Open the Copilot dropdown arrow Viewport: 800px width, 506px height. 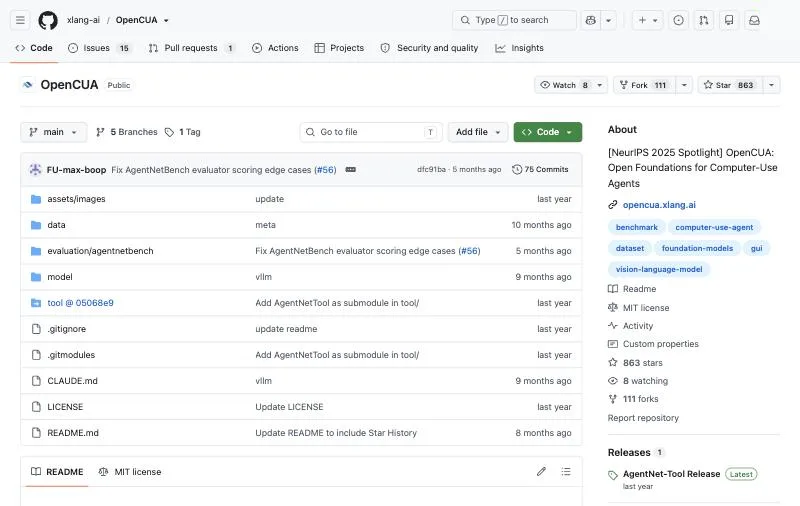[x=609, y=20]
